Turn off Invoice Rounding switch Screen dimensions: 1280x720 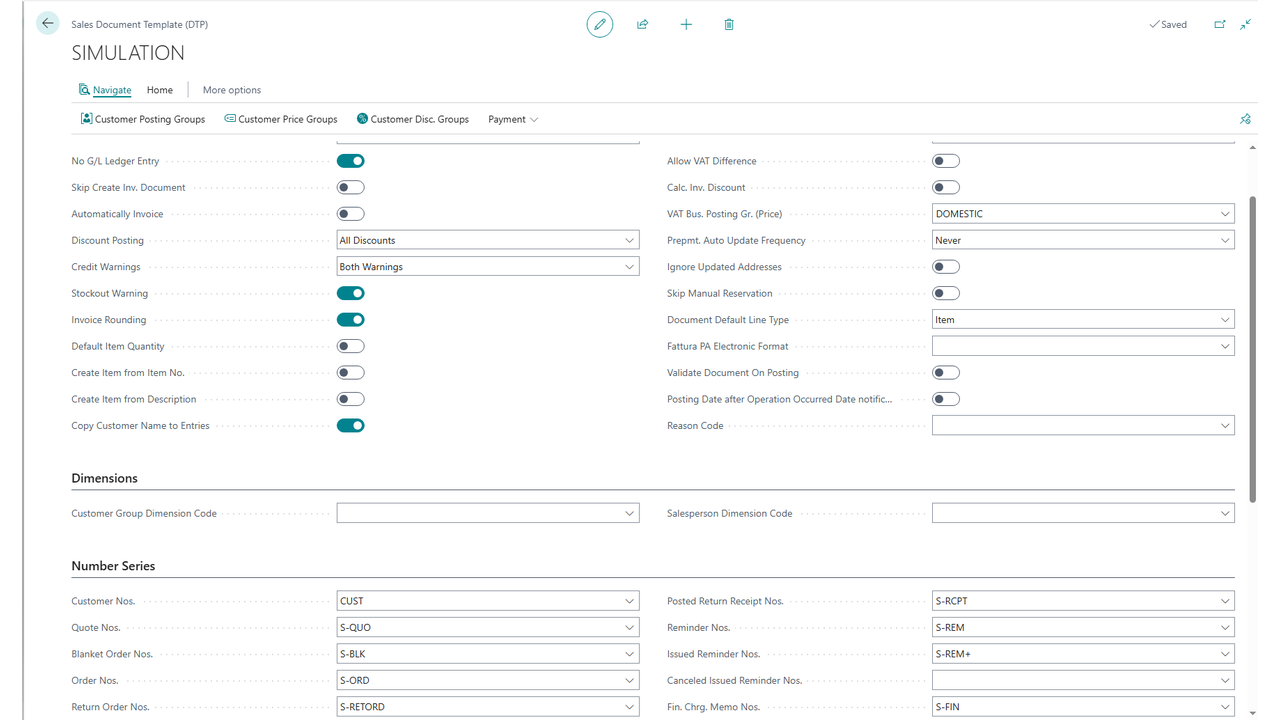351,320
